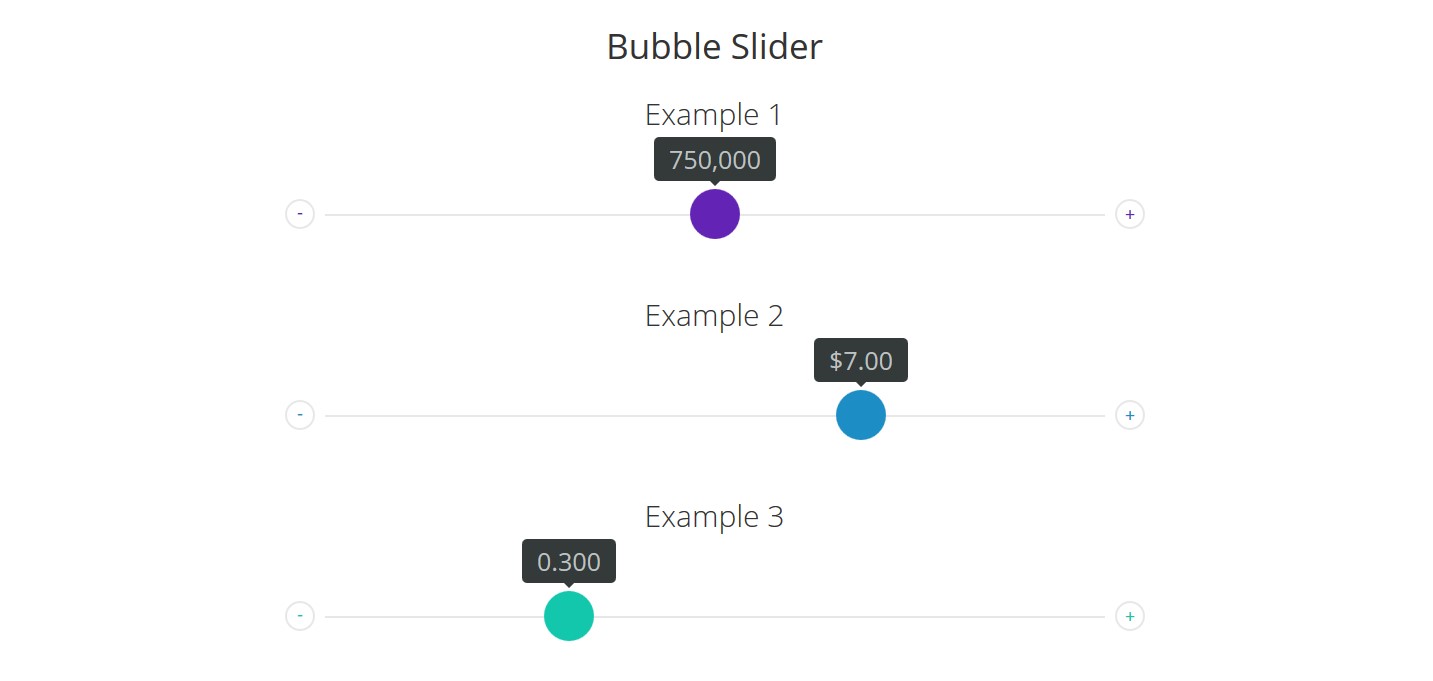This screenshot has height=681, width=1433.
Task: Click the green slider handle in Example 3
Action: click(569, 616)
